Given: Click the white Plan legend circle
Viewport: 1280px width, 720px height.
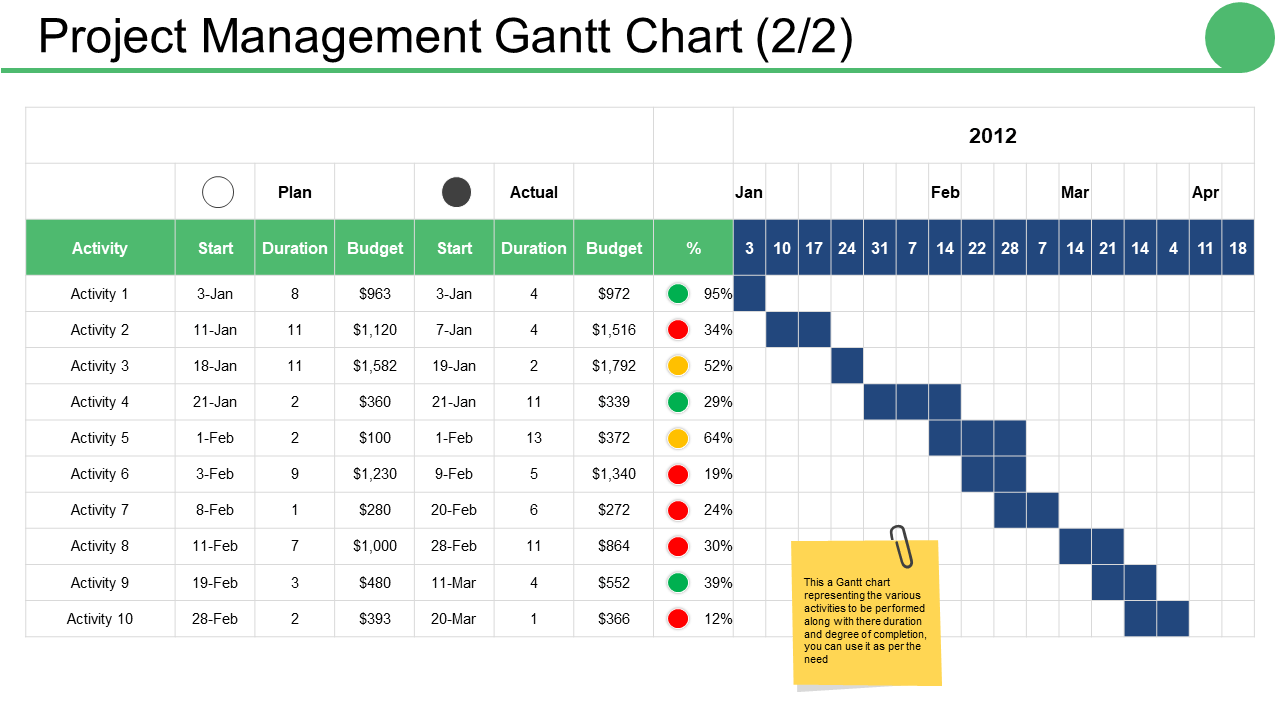Looking at the screenshot, I should [x=218, y=192].
